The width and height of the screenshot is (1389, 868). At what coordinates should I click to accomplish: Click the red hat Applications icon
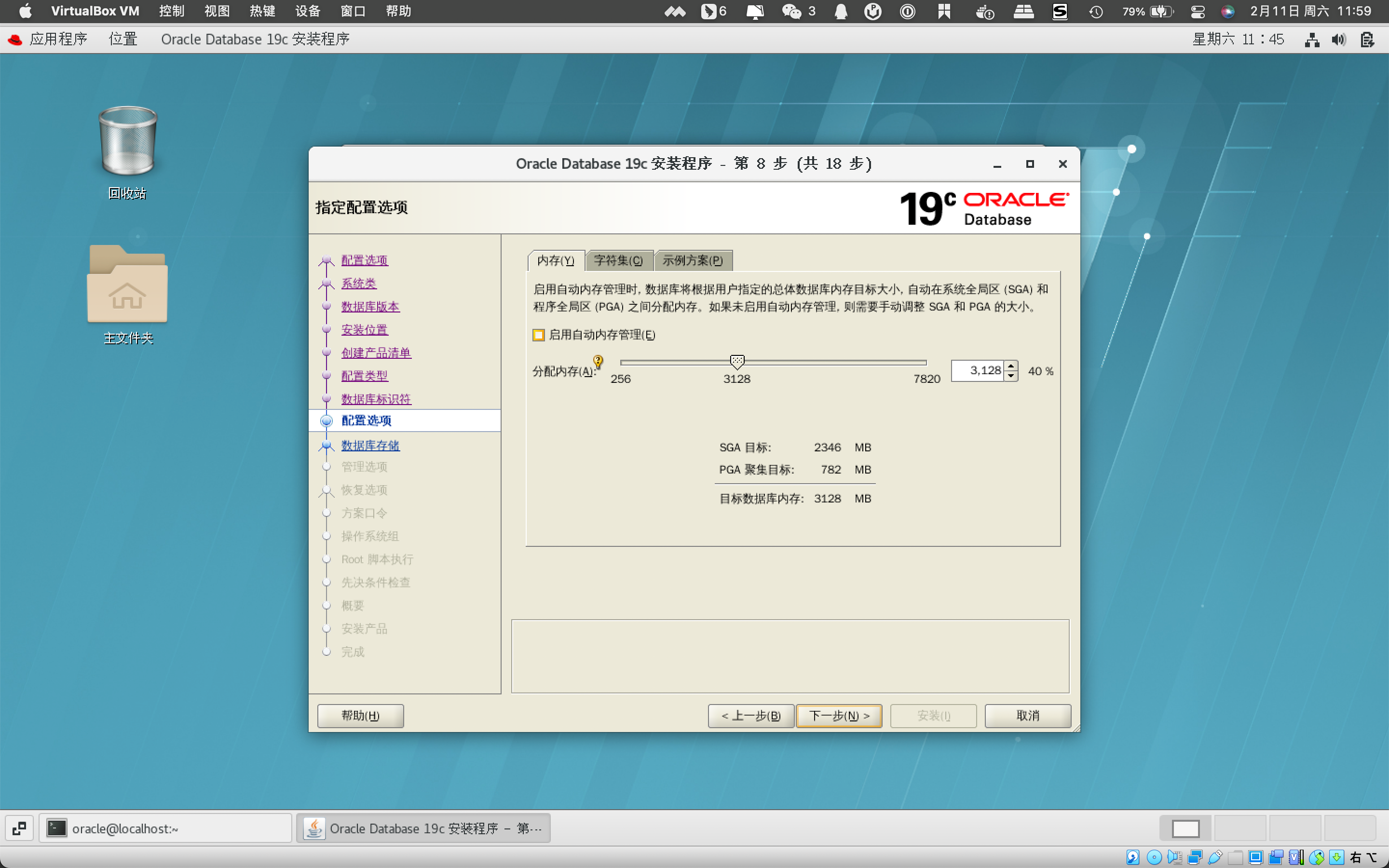tap(15, 39)
